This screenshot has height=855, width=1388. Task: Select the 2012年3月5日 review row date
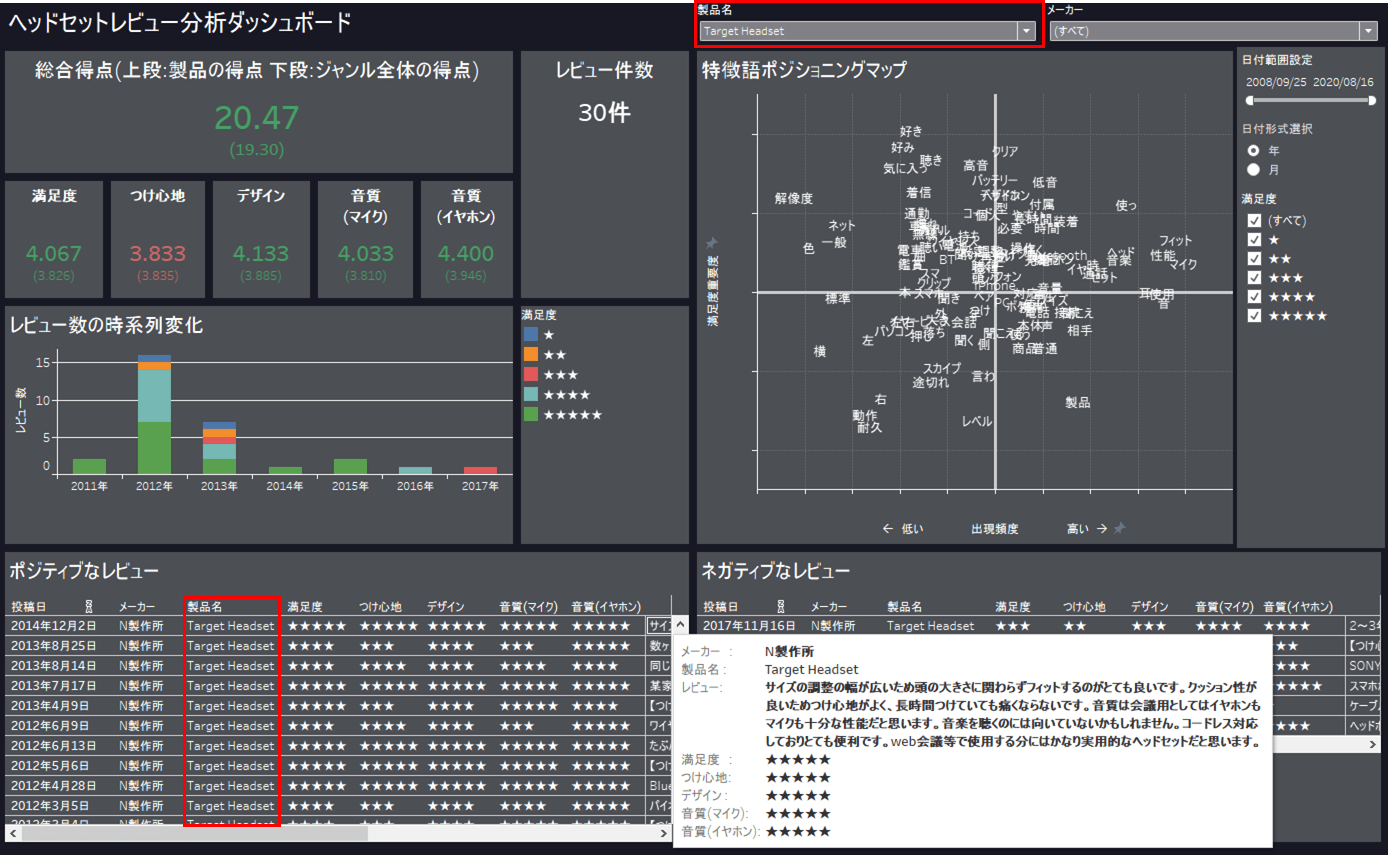pyautogui.click(x=51, y=806)
